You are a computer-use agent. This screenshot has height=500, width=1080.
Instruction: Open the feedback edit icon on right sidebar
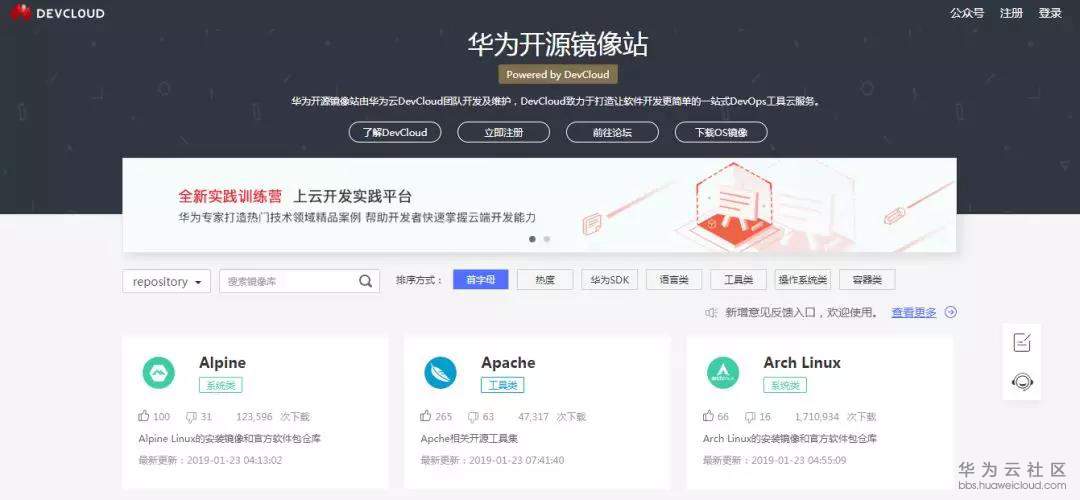point(1022,342)
